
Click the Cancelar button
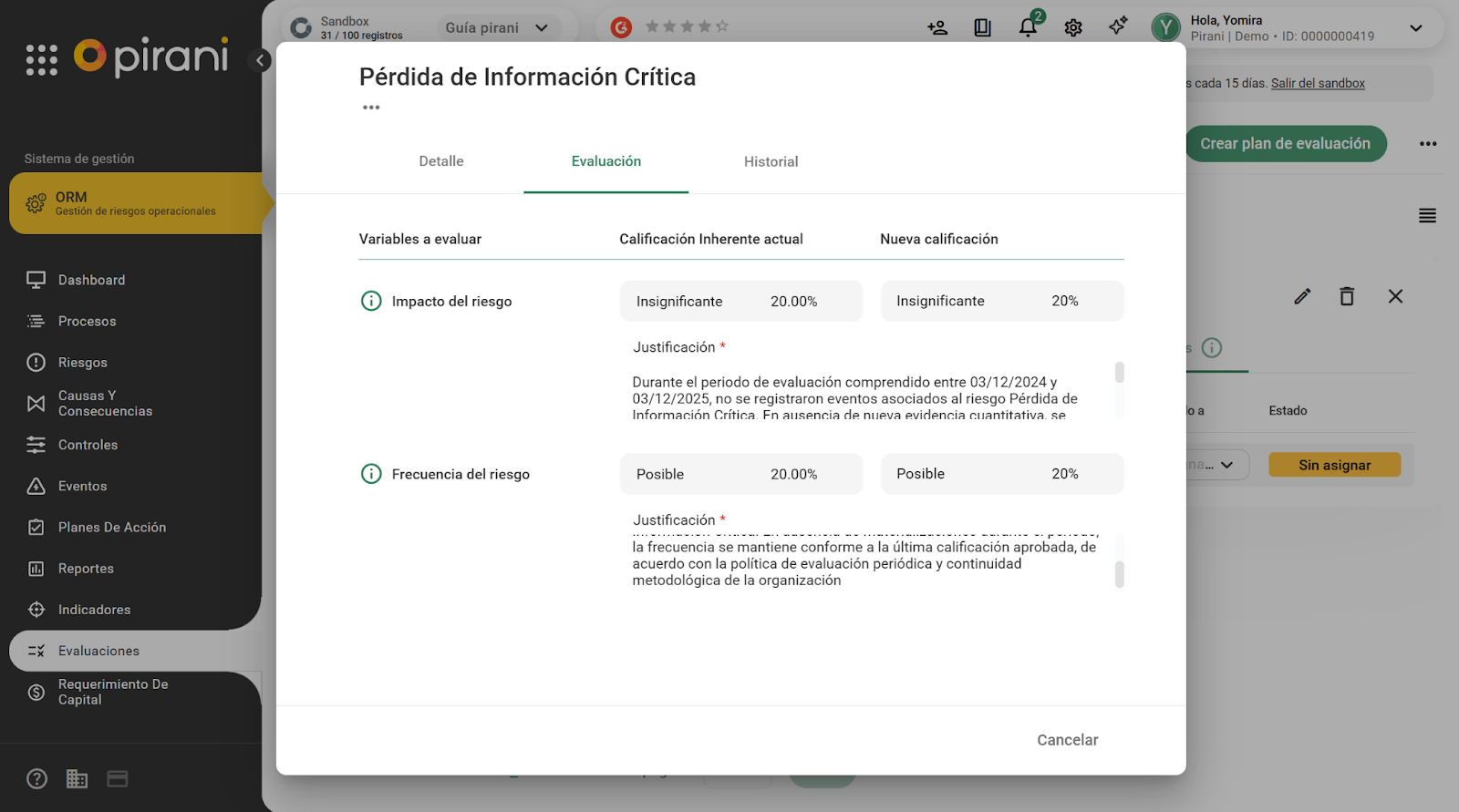[x=1067, y=740]
